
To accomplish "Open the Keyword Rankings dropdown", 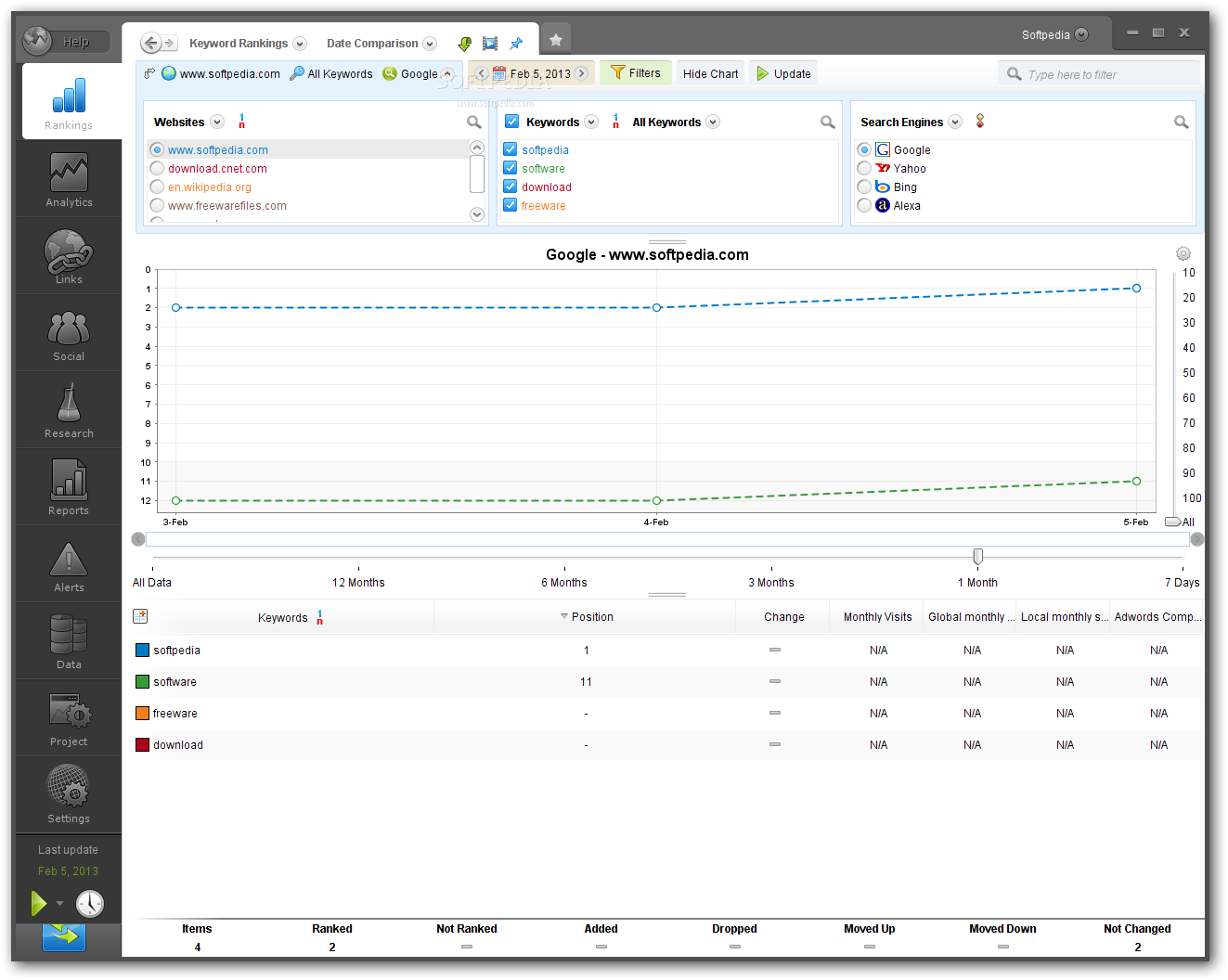I will click(x=300, y=44).
